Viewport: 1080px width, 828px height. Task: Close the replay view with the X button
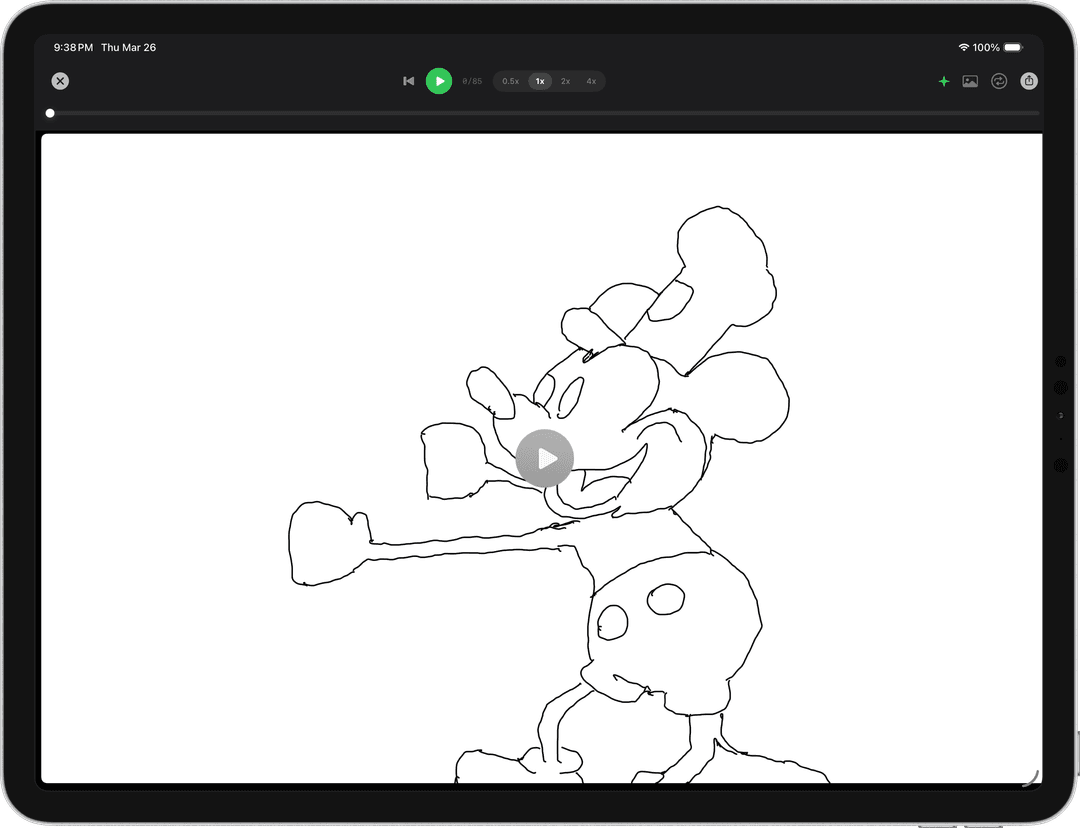click(x=60, y=81)
